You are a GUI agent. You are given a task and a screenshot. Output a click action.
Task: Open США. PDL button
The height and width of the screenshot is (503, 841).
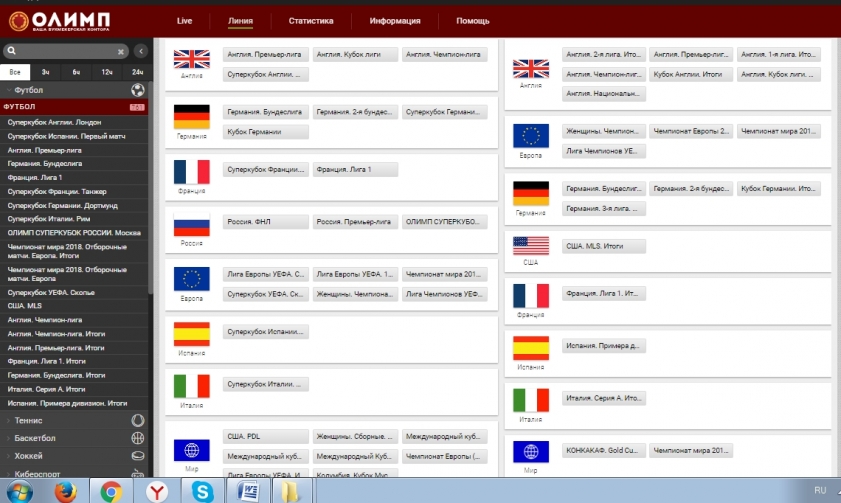(265, 436)
